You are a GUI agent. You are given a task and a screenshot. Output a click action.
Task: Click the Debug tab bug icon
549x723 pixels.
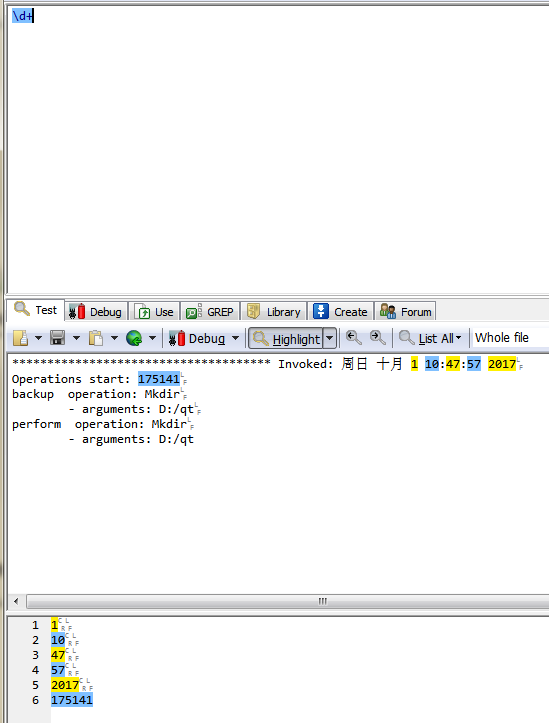[x=77, y=312]
